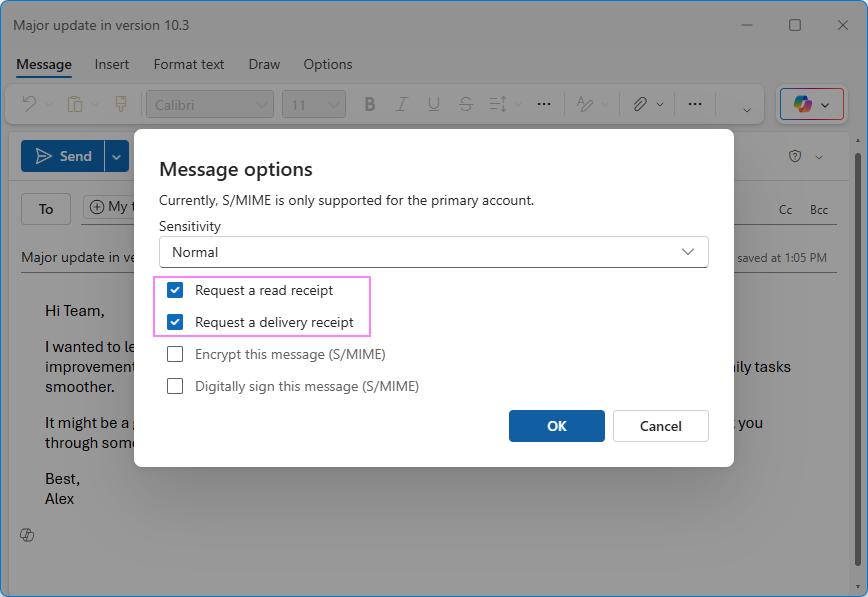This screenshot has width=868, height=597.
Task: Confirm with the OK button
Action: 557,425
